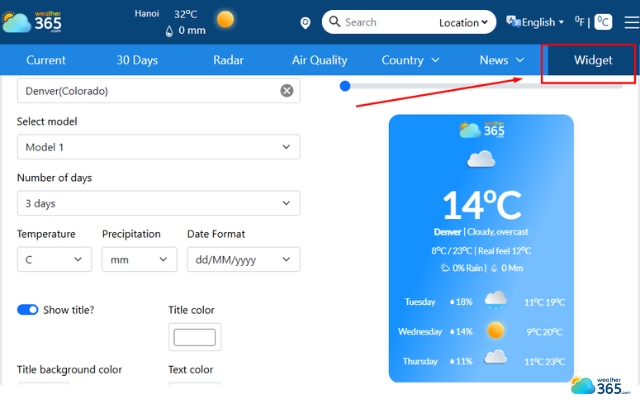Expand the Country menu
This screenshot has width=640, height=400.
(x=410, y=60)
